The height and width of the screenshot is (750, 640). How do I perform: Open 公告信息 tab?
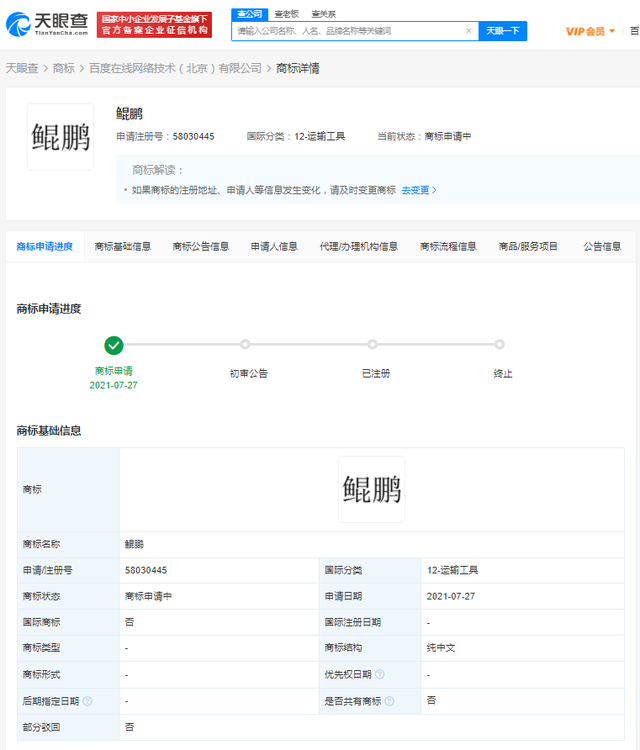point(602,246)
